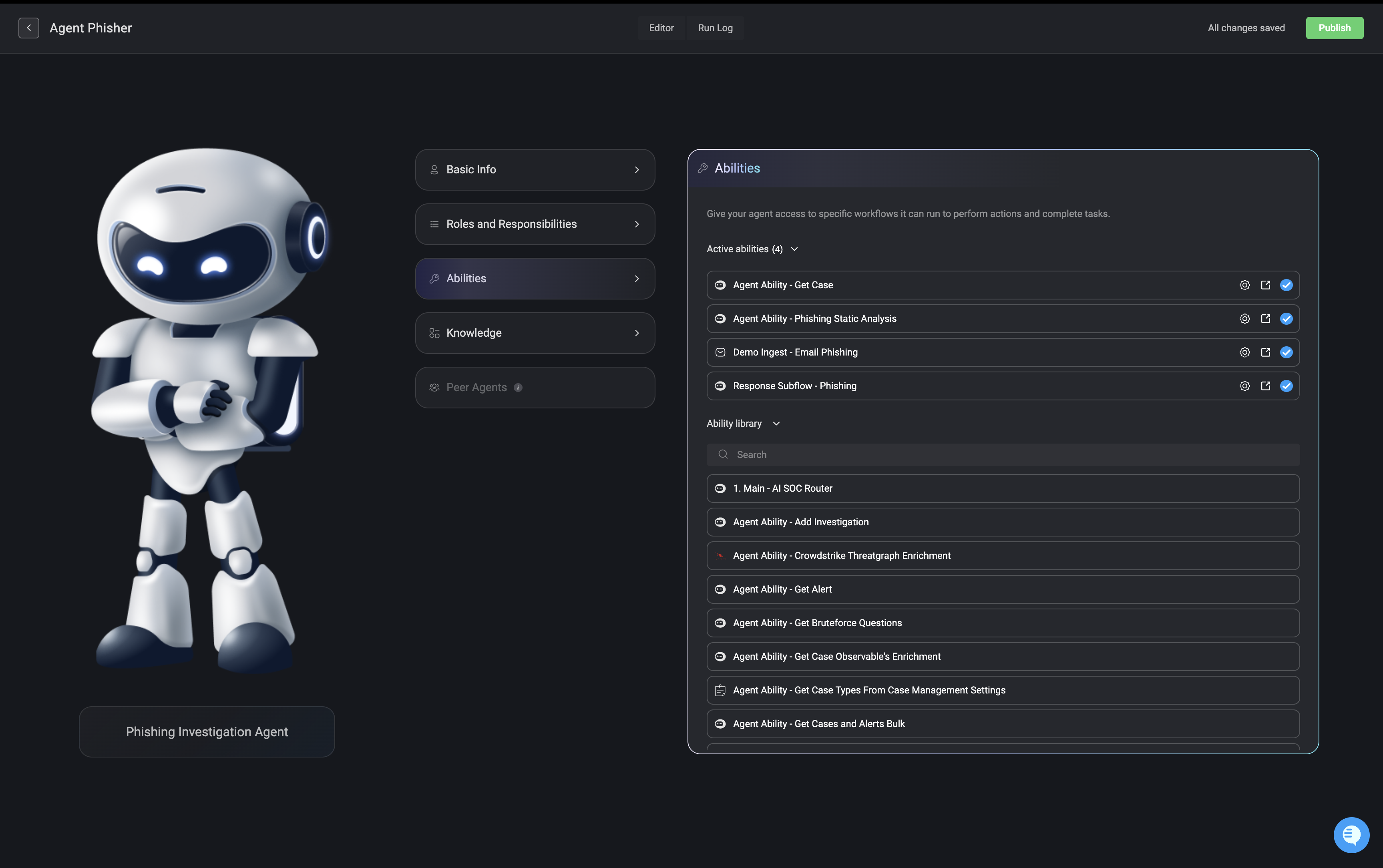The width and height of the screenshot is (1383, 868).
Task: Disable Demo Ingest - Email Phishing checkmark
Action: [x=1286, y=352]
